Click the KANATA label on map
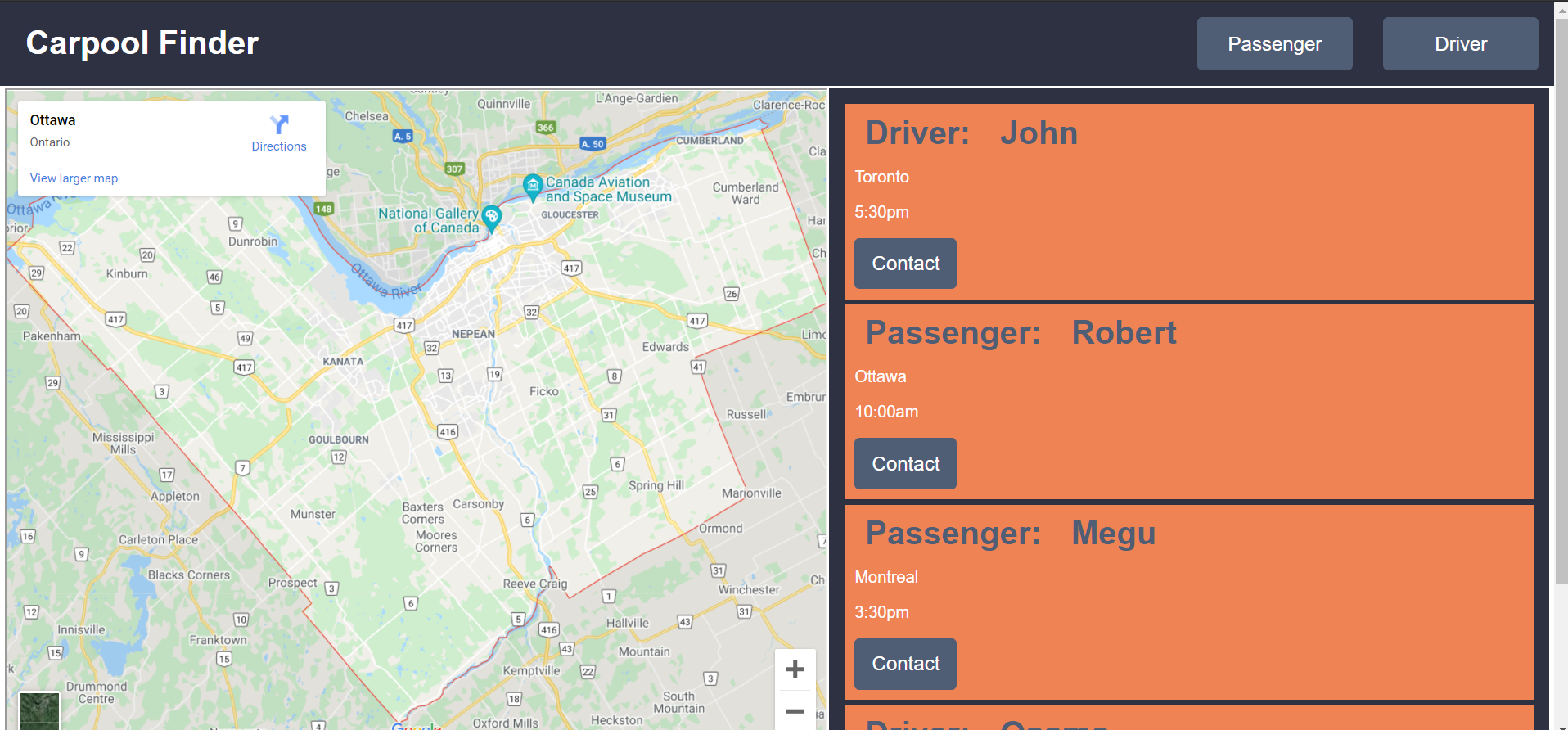The image size is (1568, 730). tap(343, 361)
